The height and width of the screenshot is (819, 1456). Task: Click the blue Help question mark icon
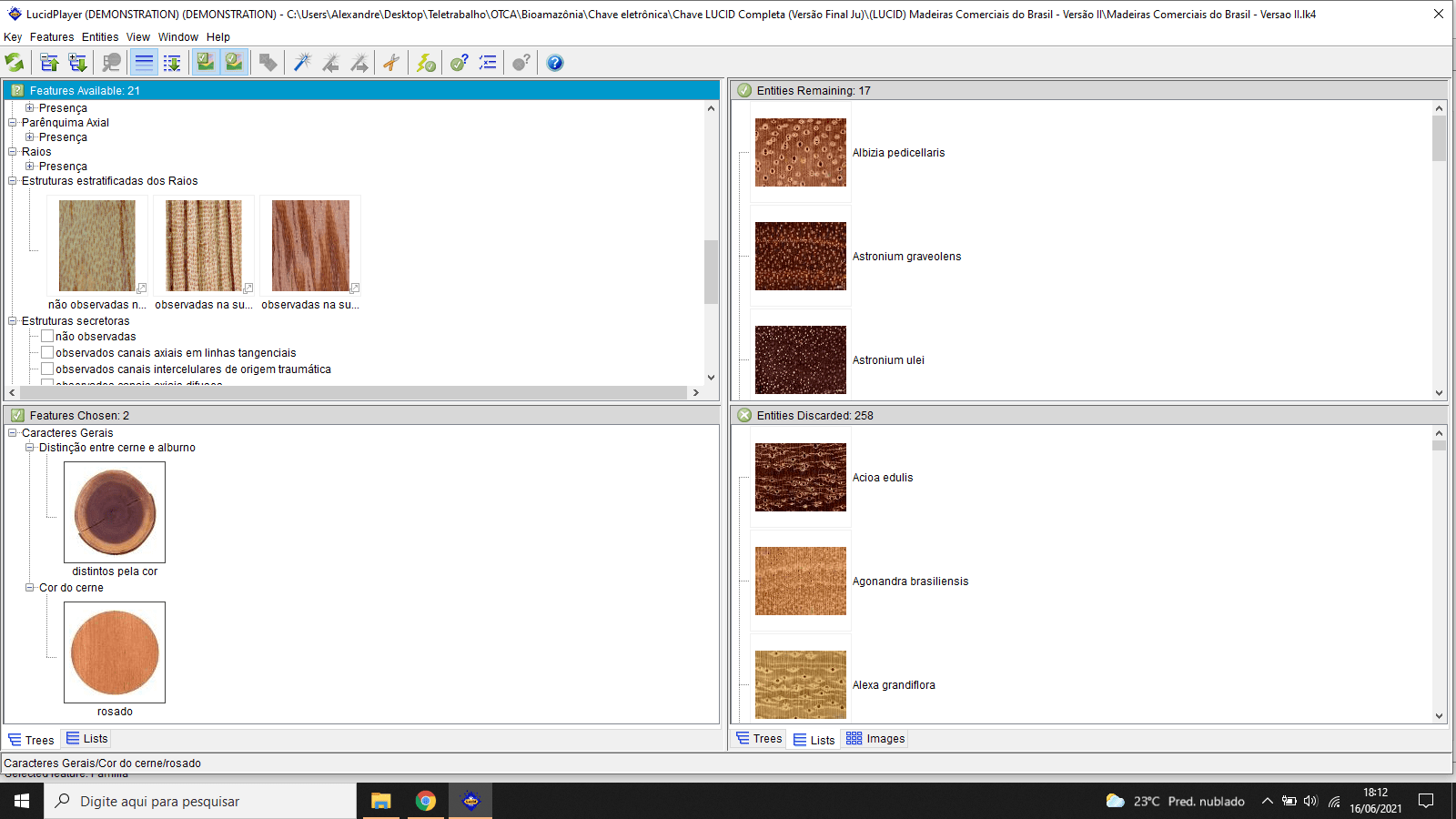pos(554,63)
